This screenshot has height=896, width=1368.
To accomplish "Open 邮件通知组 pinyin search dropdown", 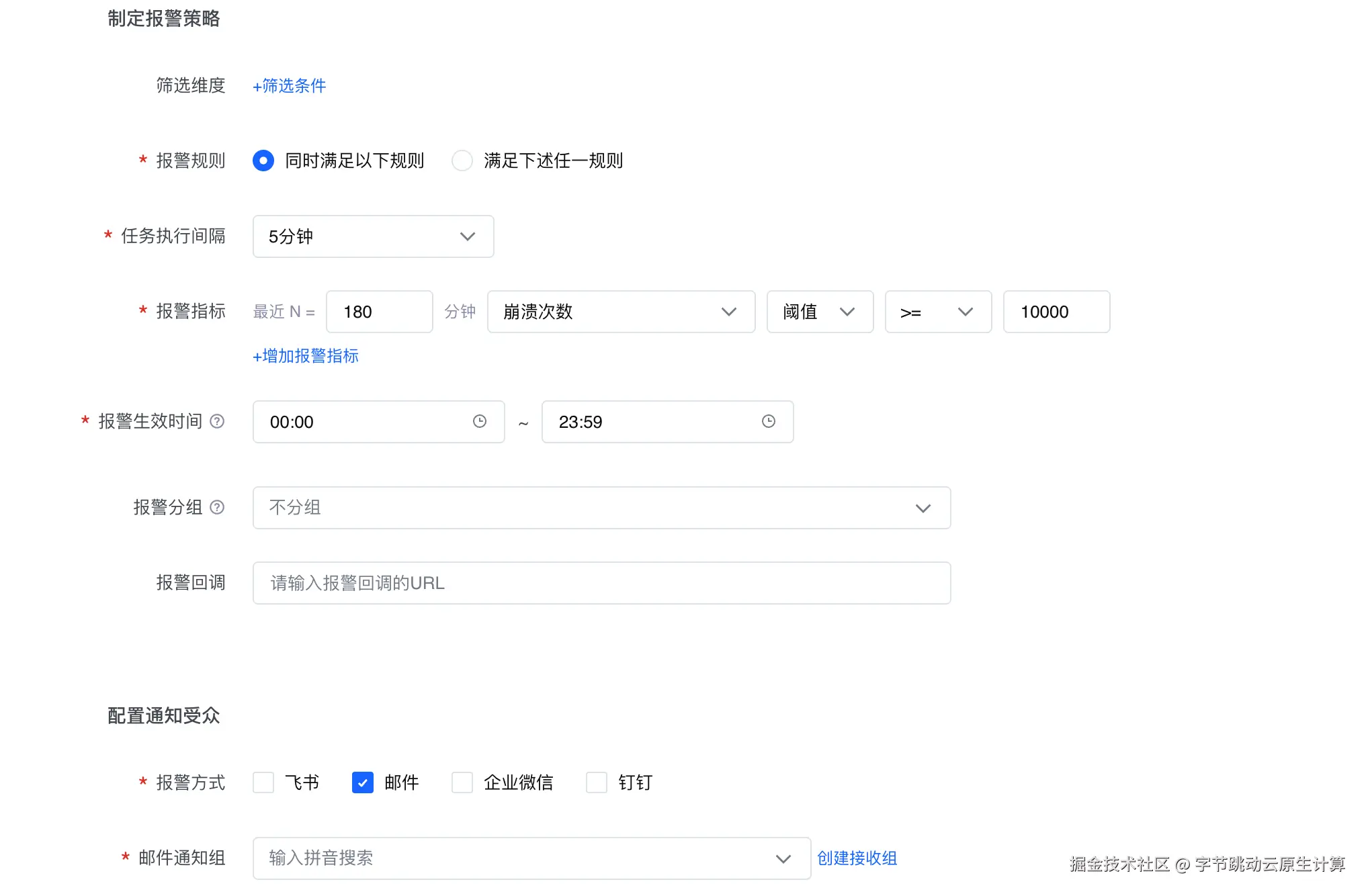I will click(531, 858).
